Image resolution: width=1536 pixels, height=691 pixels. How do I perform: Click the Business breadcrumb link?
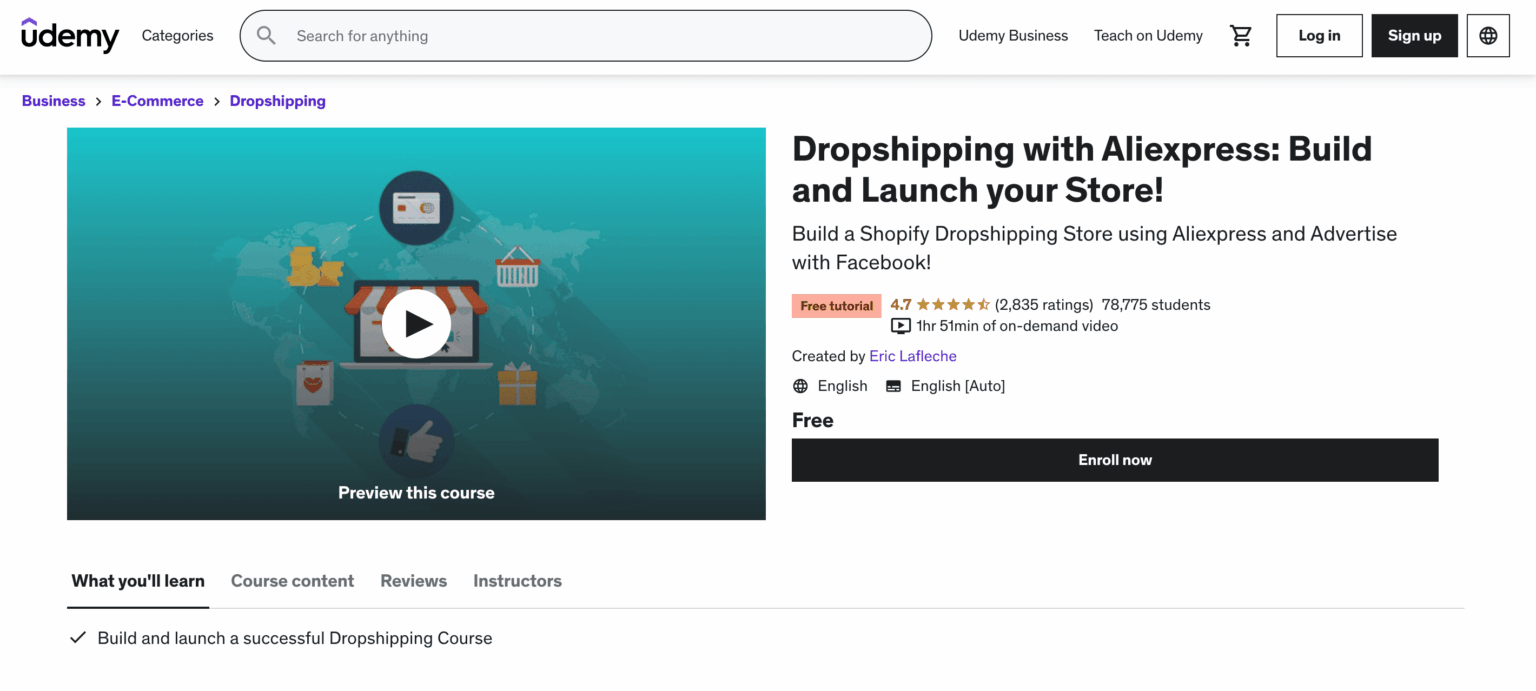[53, 101]
